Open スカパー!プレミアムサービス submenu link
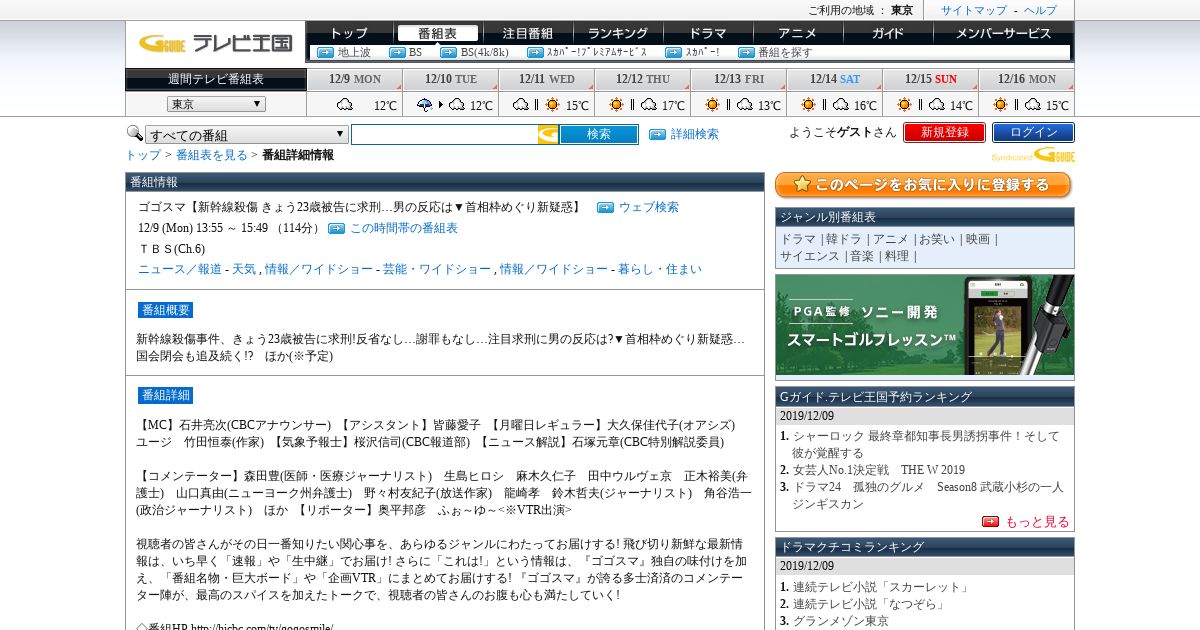The image size is (1200, 630). [x=596, y=52]
